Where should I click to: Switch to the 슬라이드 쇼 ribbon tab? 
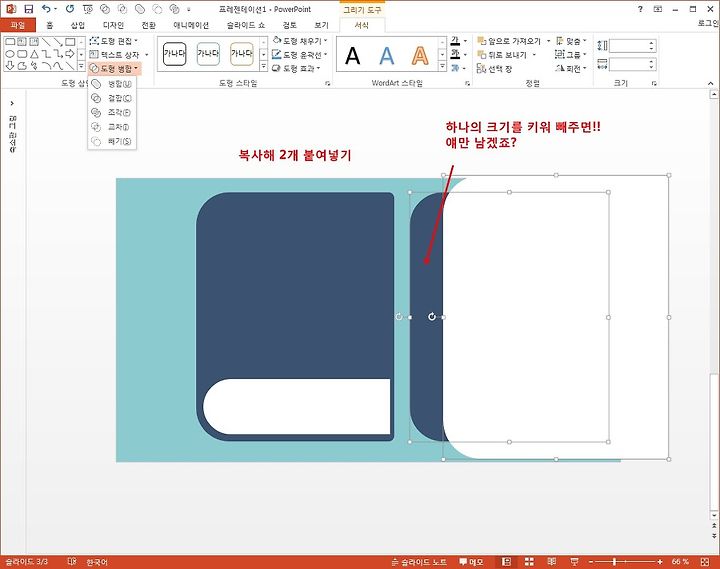pyautogui.click(x=246, y=25)
